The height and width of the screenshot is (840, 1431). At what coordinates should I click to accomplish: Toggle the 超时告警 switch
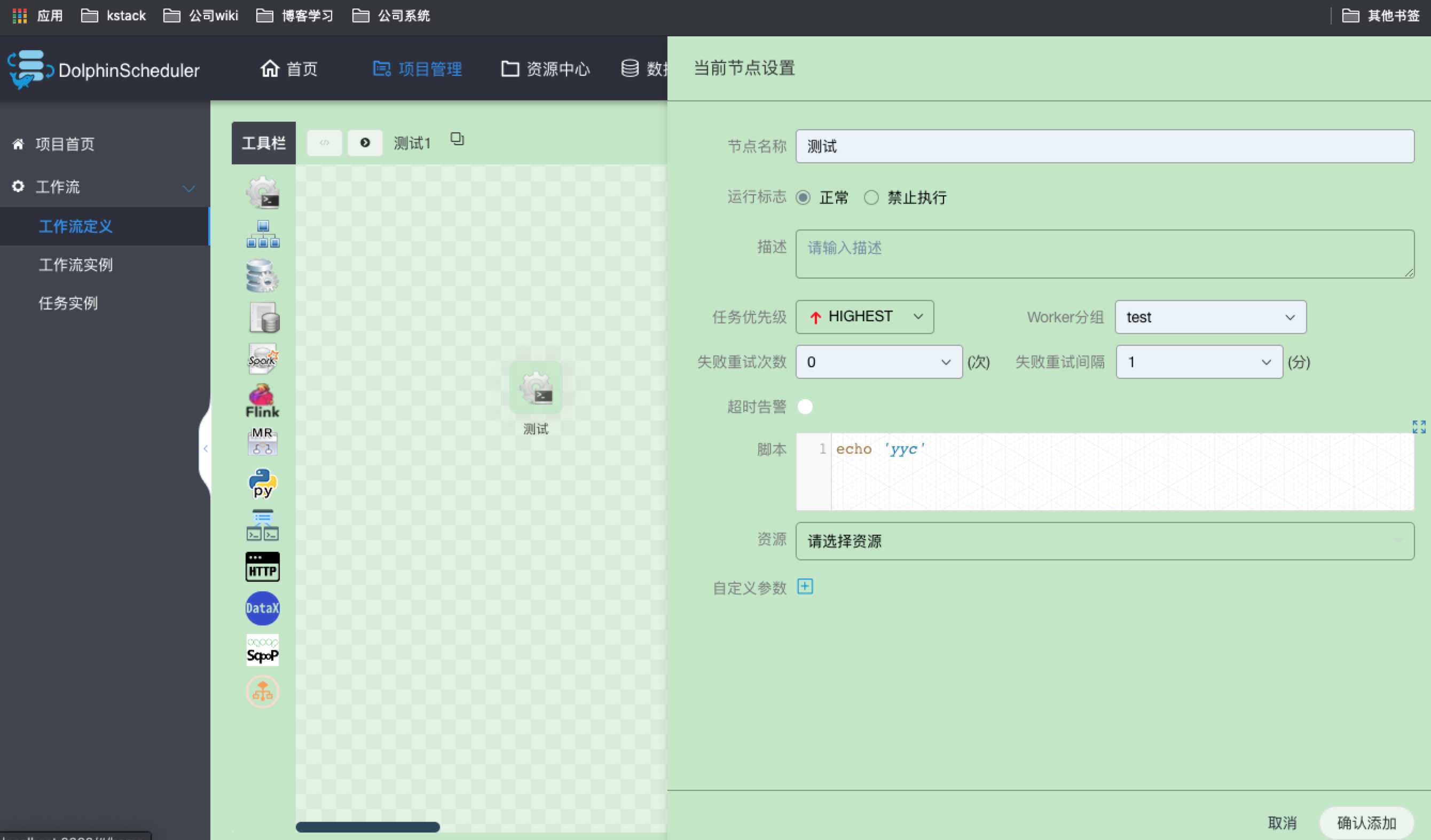pos(805,406)
